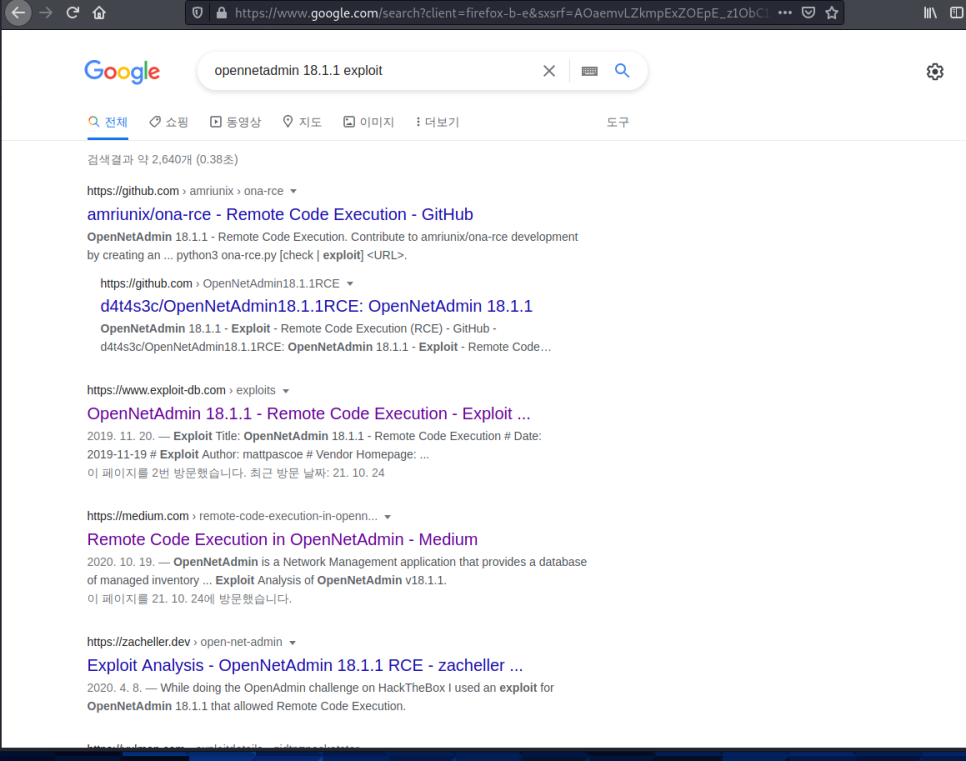Open Google settings gear icon
Image resolution: width=966 pixels, height=761 pixels.
(x=935, y=71)
